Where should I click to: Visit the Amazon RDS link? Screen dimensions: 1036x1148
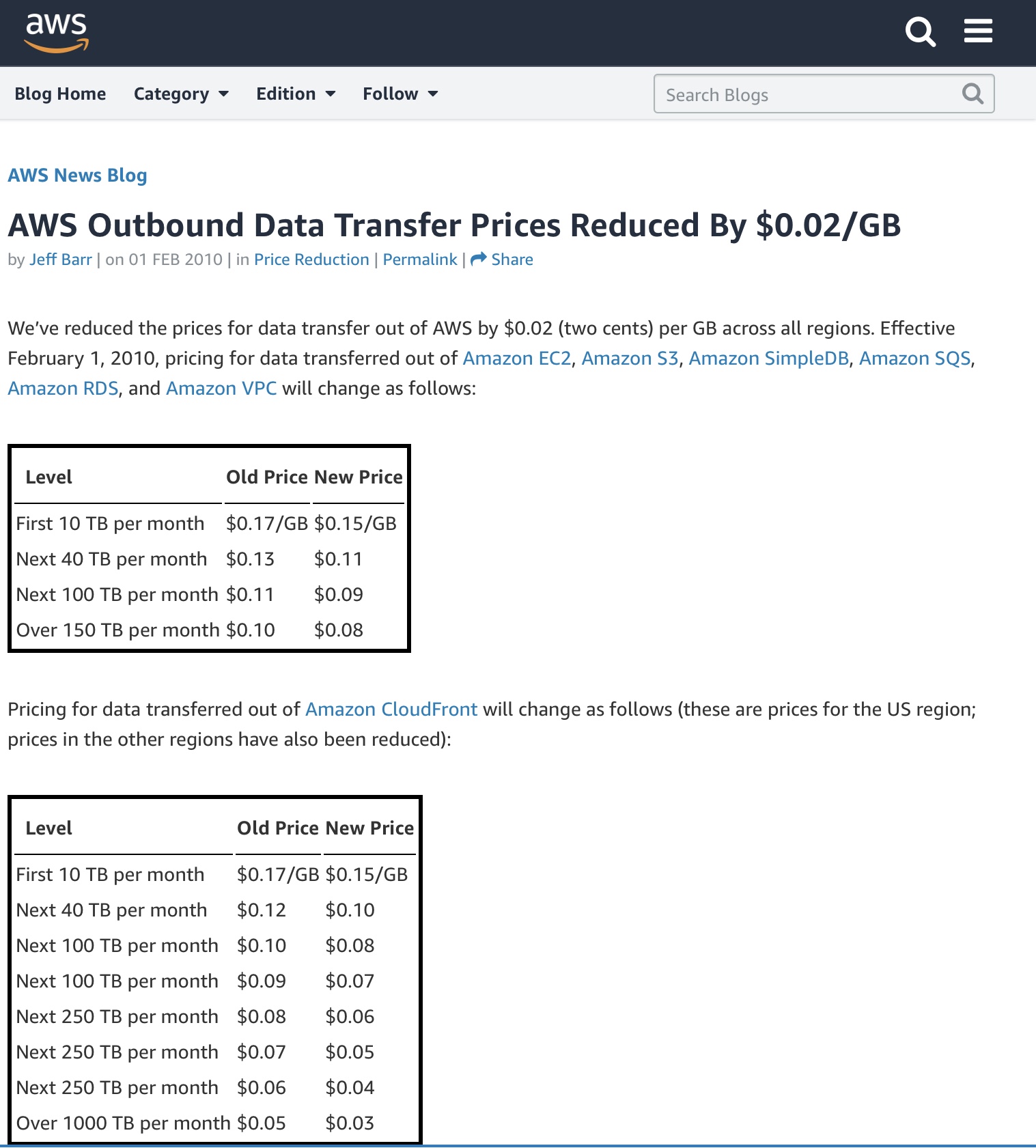(x=63, y=389)
